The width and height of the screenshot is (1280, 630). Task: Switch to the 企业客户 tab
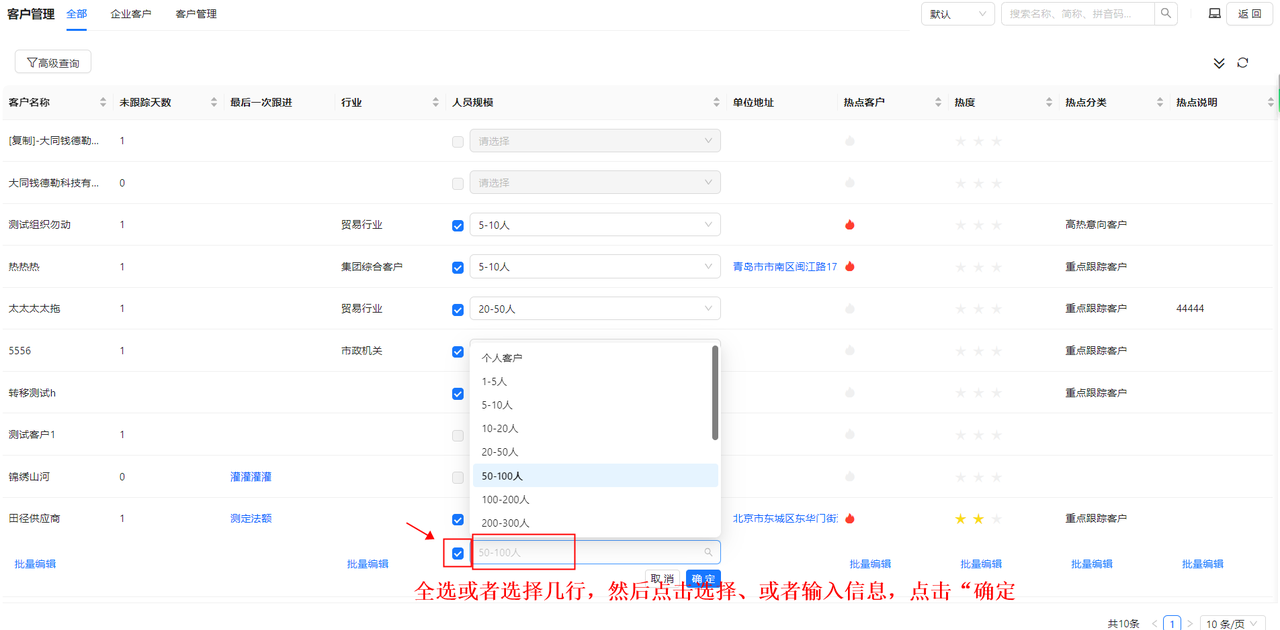click(131, 14)
